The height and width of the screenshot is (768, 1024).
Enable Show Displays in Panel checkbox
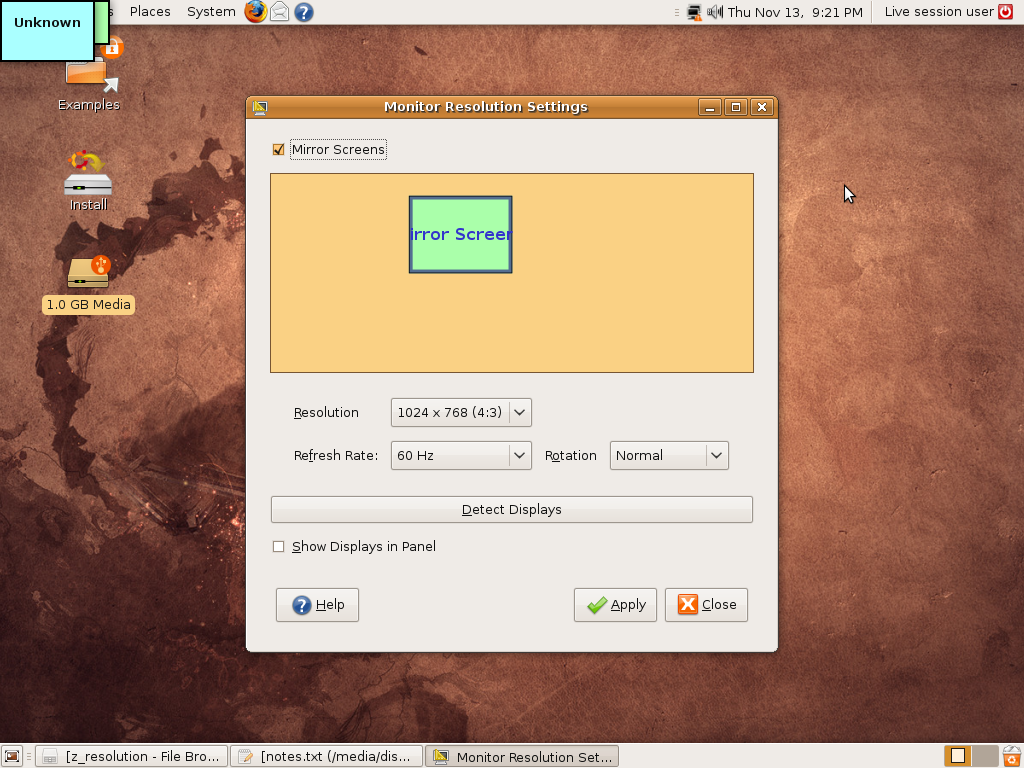point(279,547)
